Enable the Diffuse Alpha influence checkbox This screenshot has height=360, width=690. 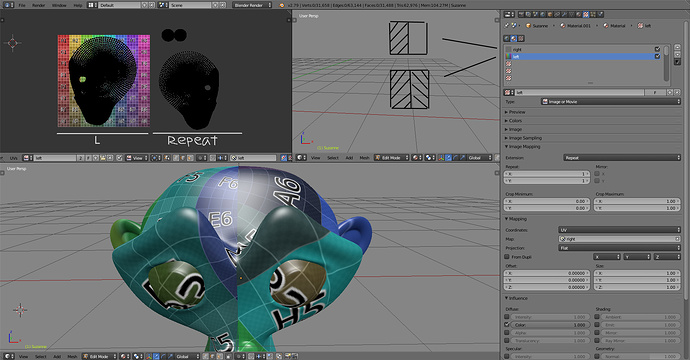[x=507, y=333]
